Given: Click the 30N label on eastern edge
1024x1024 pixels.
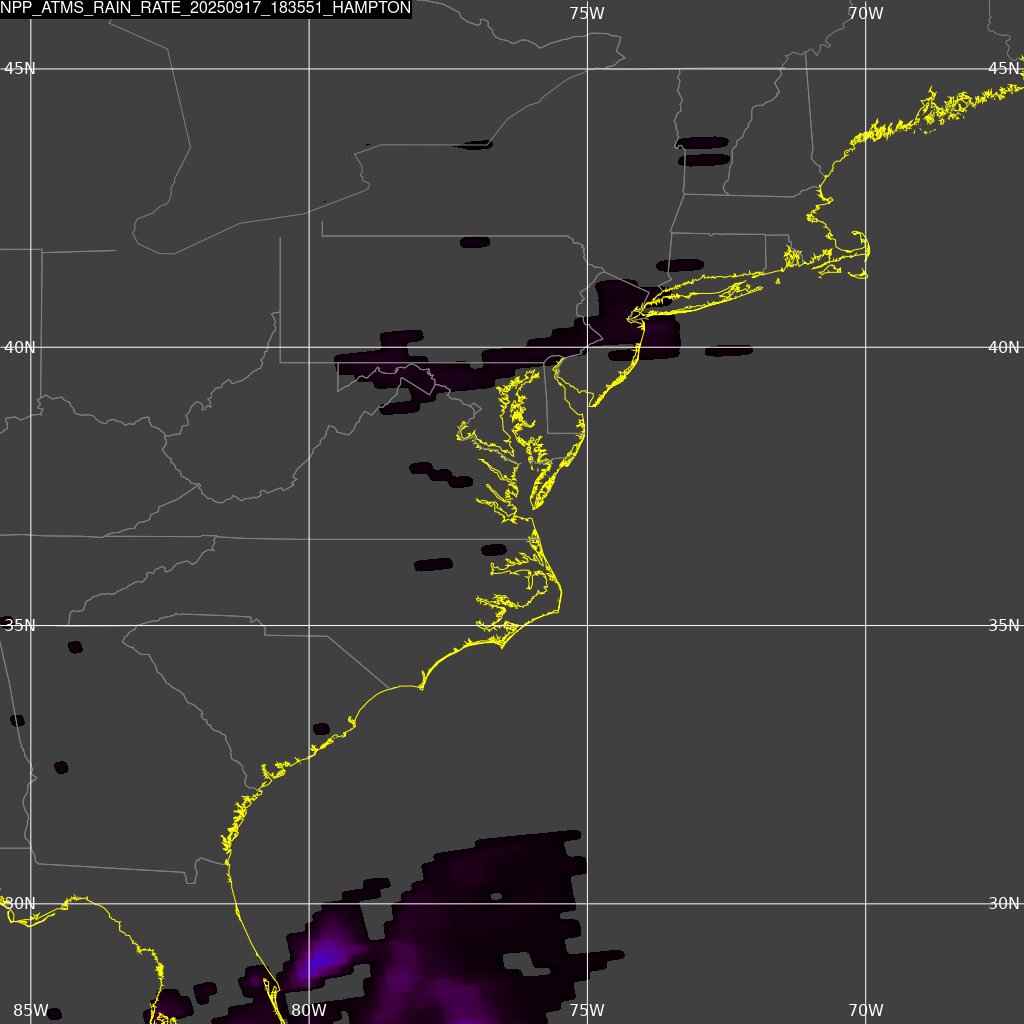Looking at the screenshot, I should point(1004,904).
